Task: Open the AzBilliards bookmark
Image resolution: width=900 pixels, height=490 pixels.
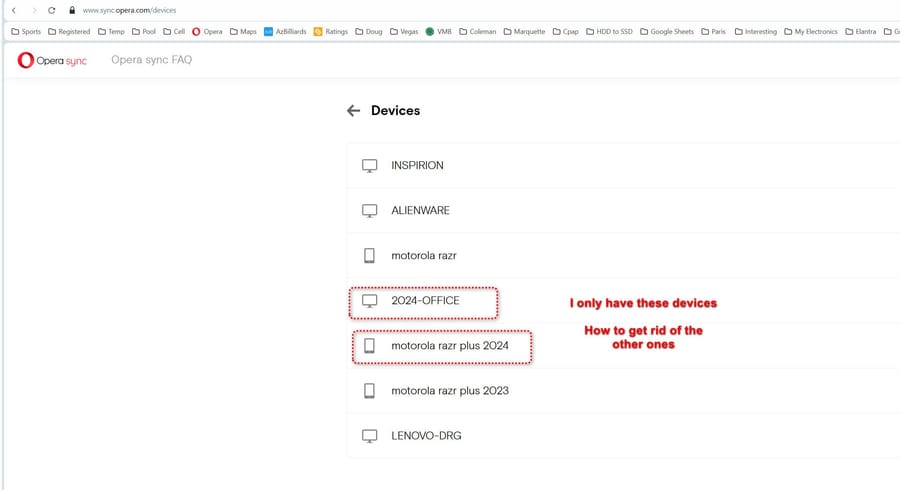Action: [285, 32]
